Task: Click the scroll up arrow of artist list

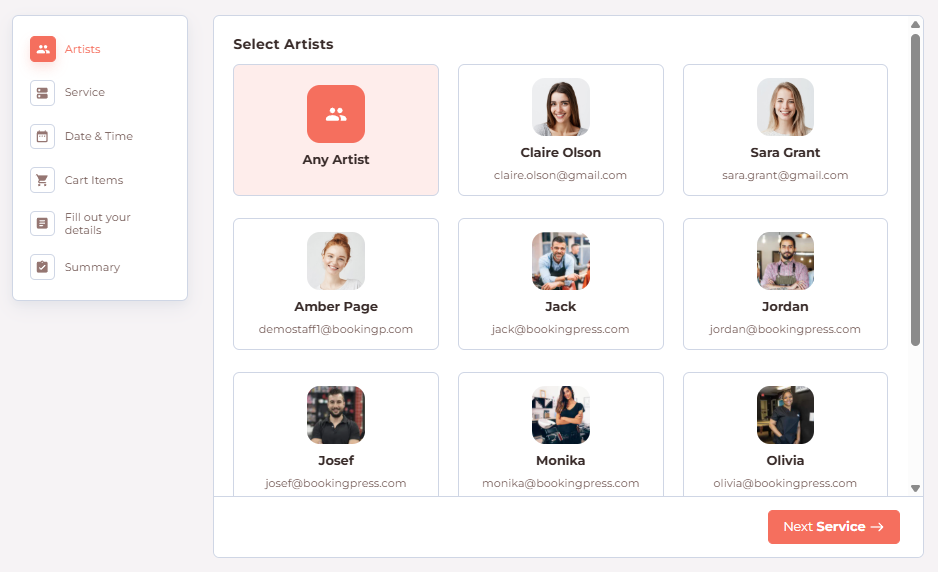Action: coord(915,25)
